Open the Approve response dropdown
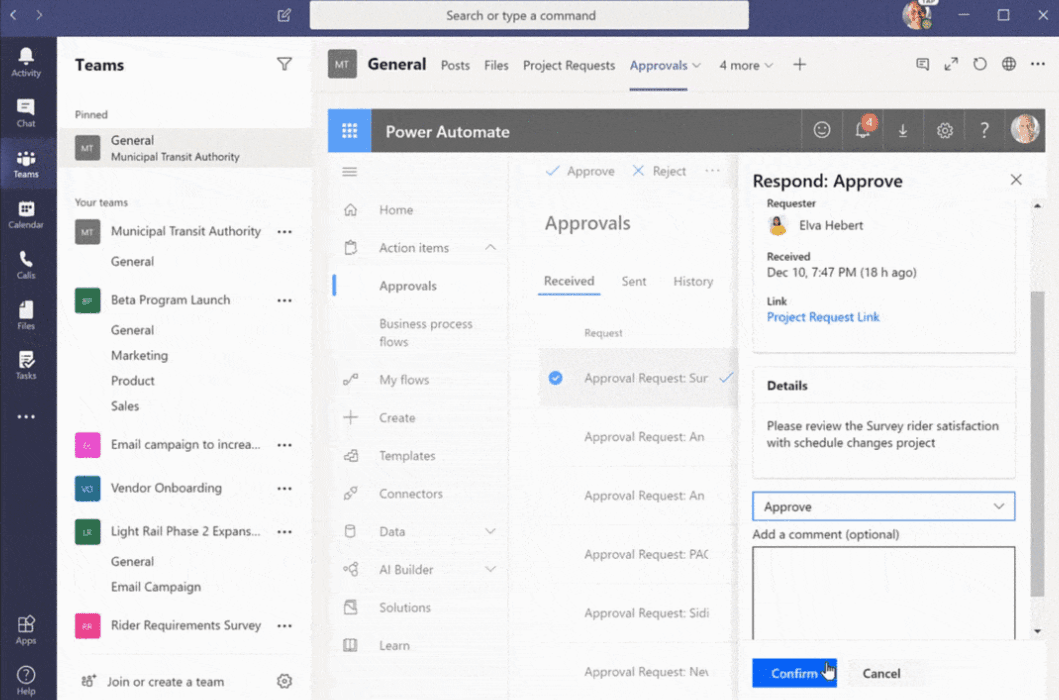1059x700 pixels. 883,506
